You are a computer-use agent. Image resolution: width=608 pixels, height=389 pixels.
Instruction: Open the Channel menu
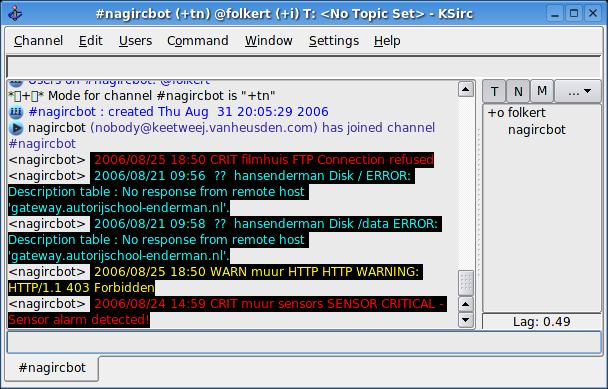[x=38, y=41]
